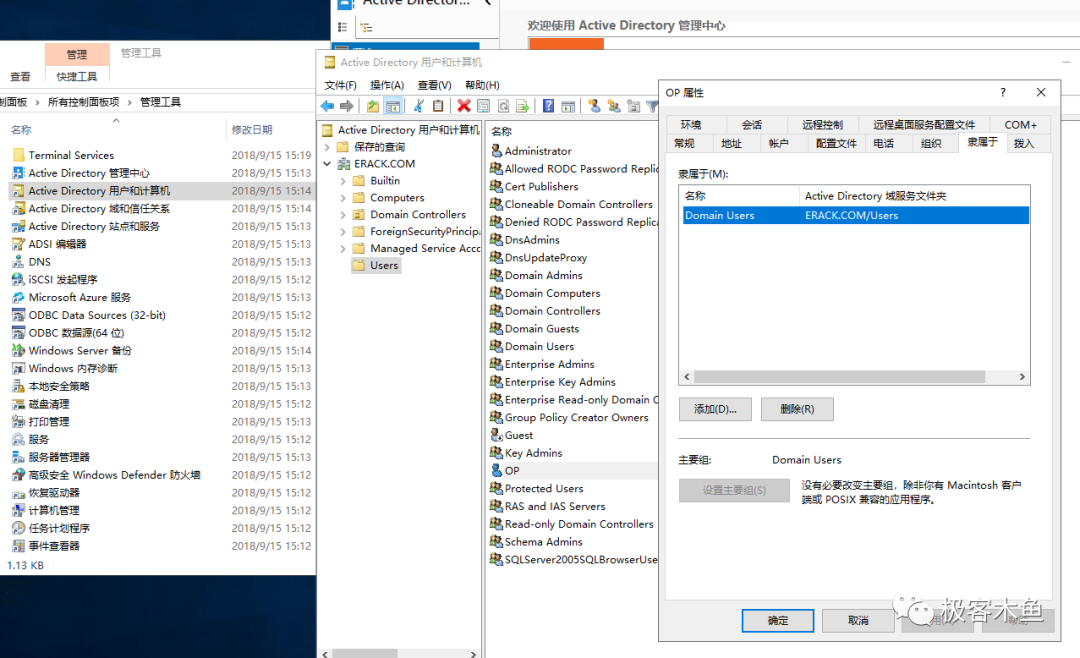Expand Builtin tree node
The image size is (1080, 658).
point(343,181)
